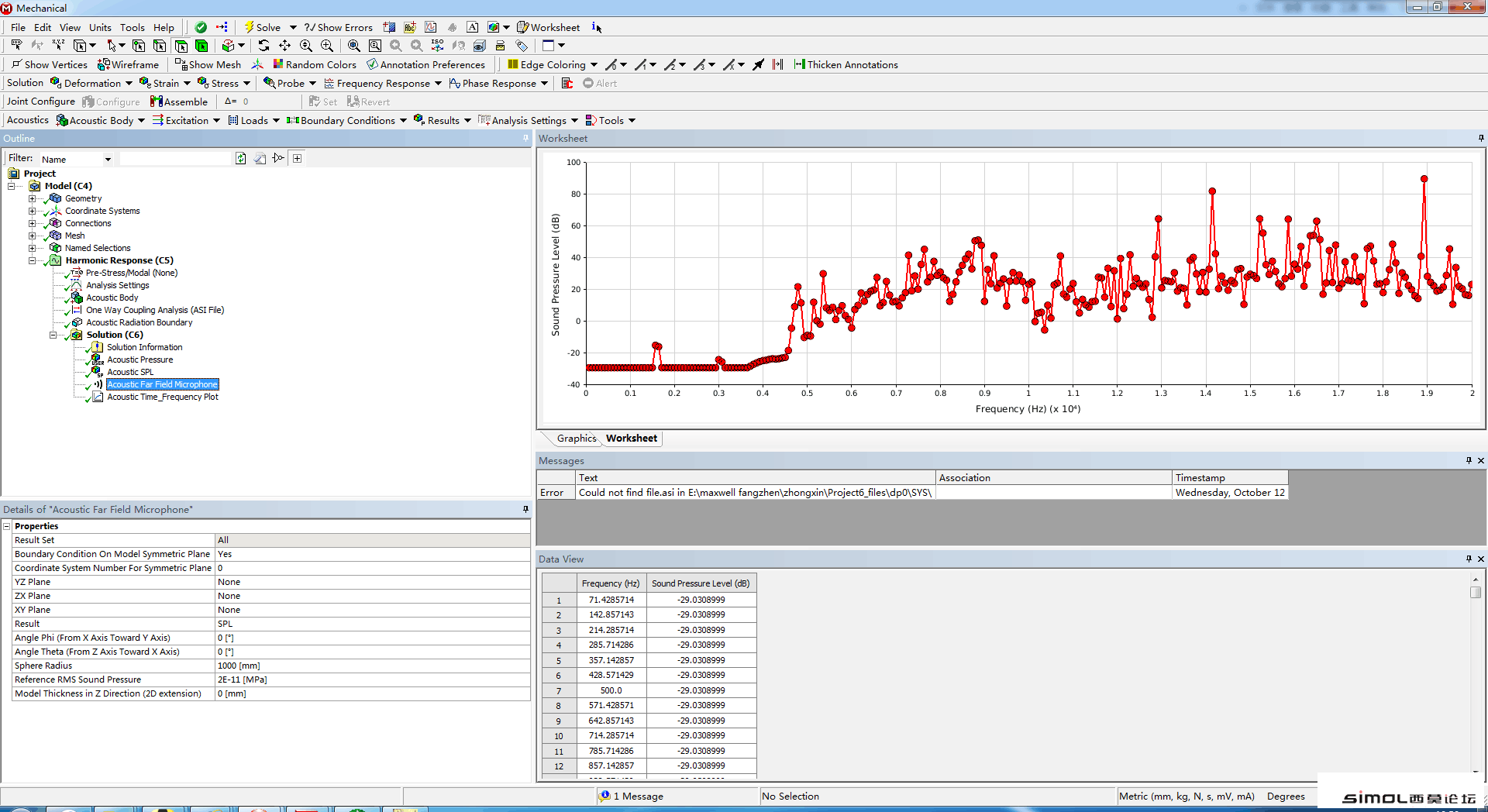Click the Look At view icon
Viewport: 1488px width, 812px height.
tap(459, 46)
